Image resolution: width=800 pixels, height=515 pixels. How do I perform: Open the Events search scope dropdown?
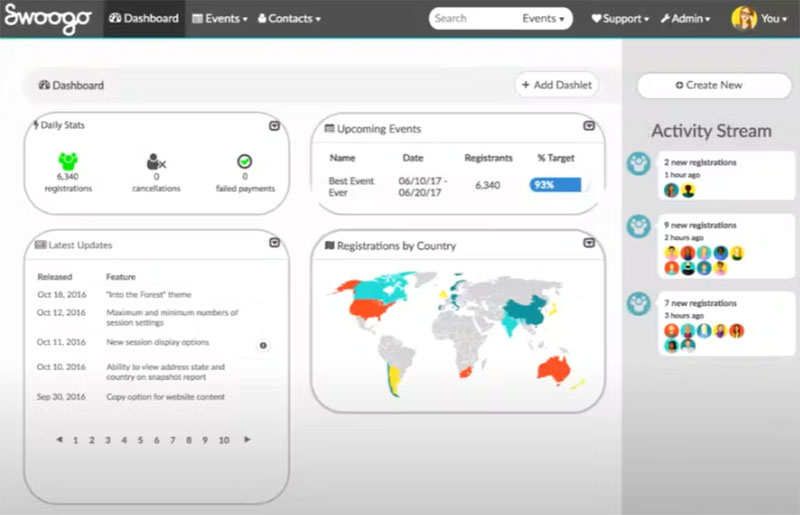pyautogui.click(x=543, y=19)
